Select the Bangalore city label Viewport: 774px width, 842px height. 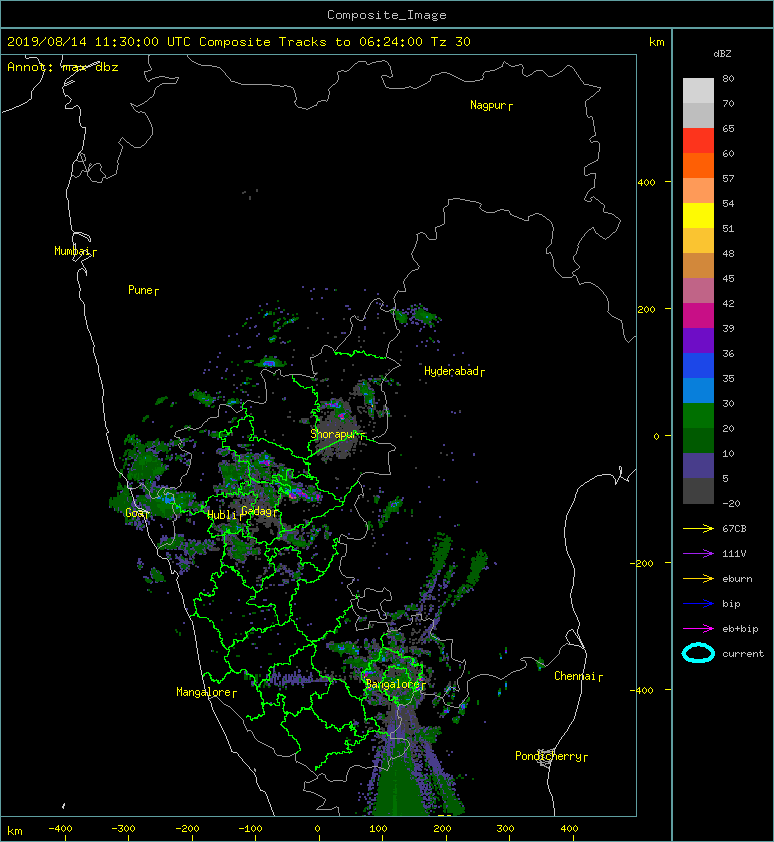click(x=392, y=684)
